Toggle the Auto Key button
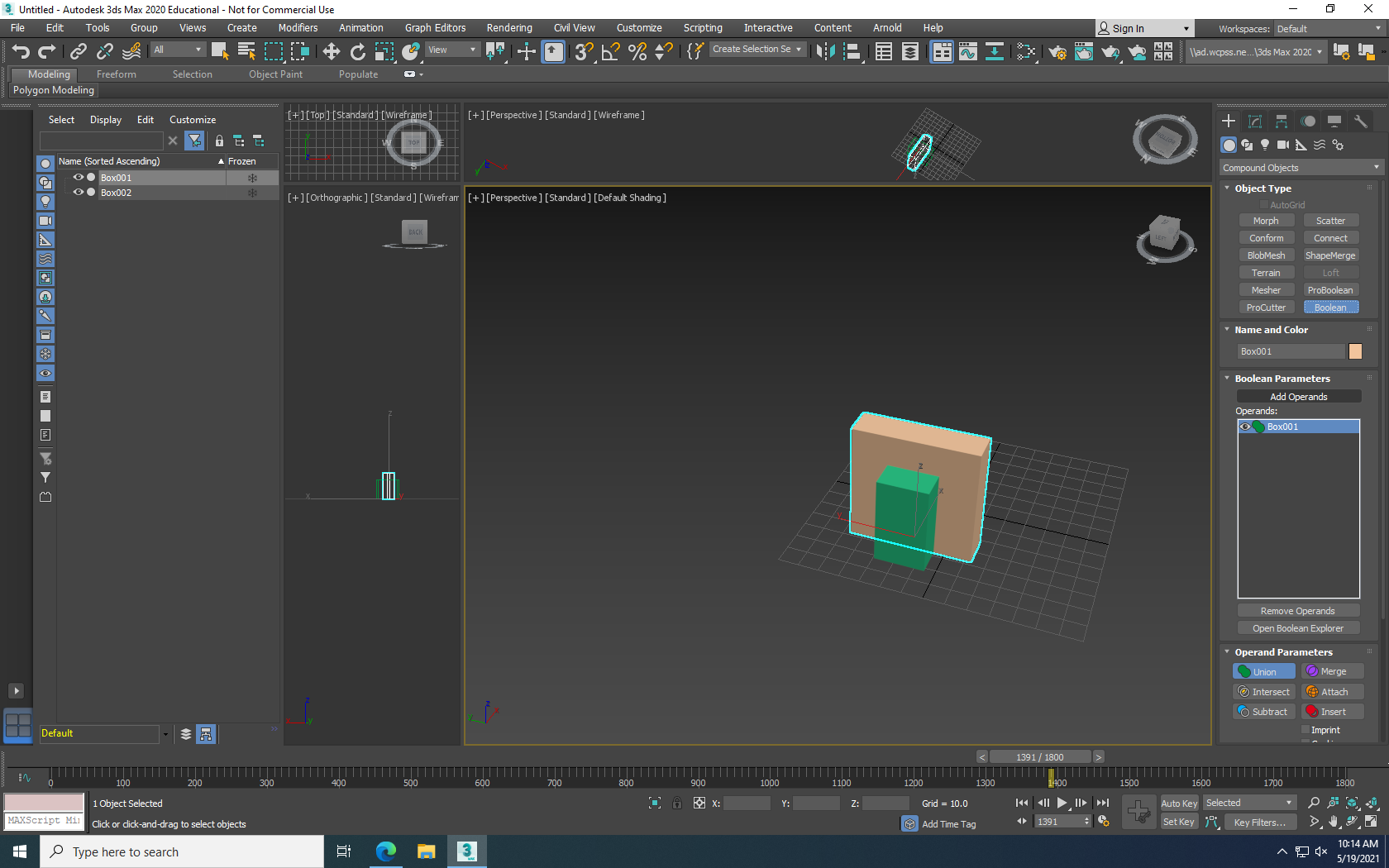Image resolution: width=1389 pixels, height=868 pixels. (x=1178, y=803)
